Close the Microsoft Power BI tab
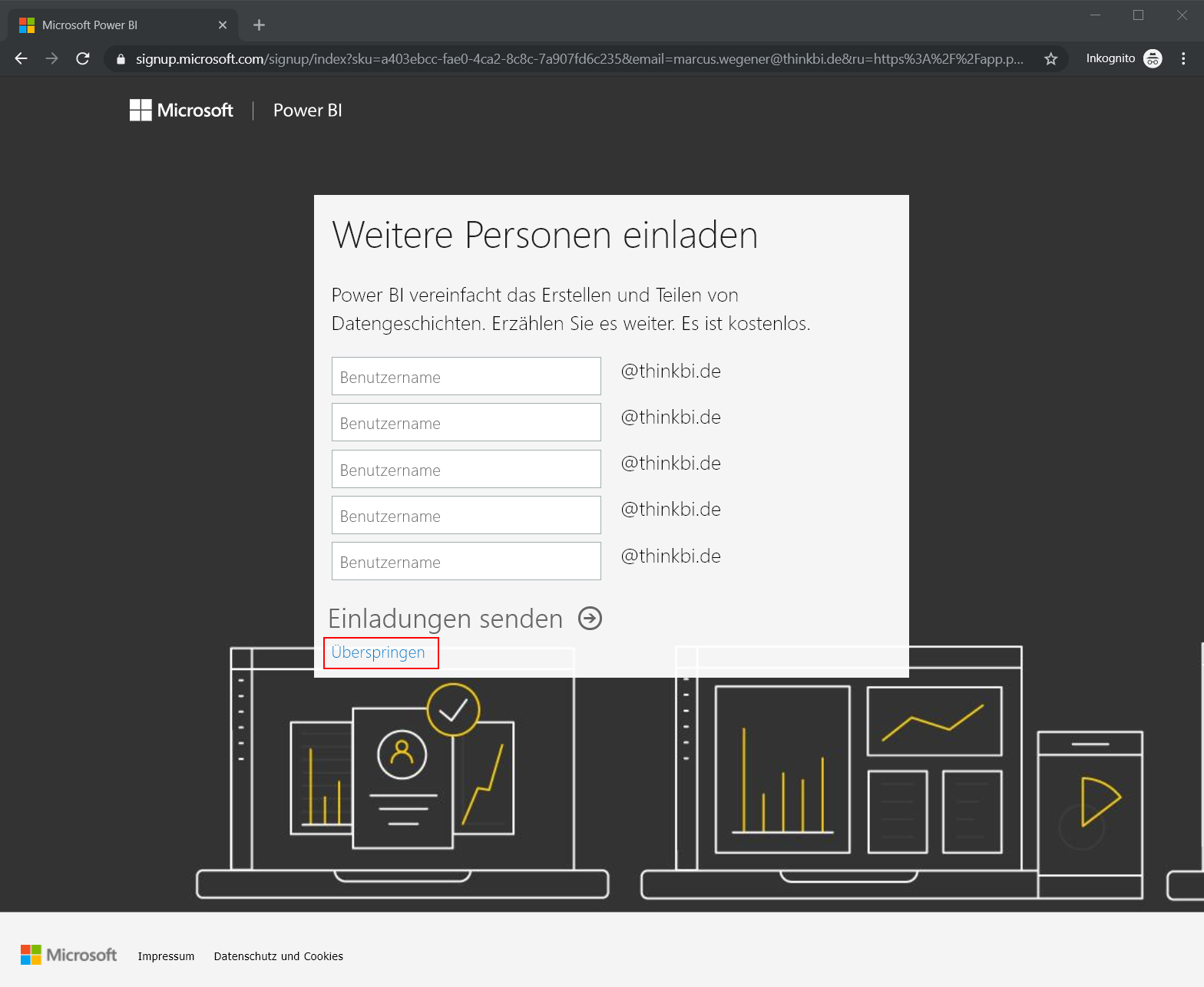 click(x=223, y=25)
